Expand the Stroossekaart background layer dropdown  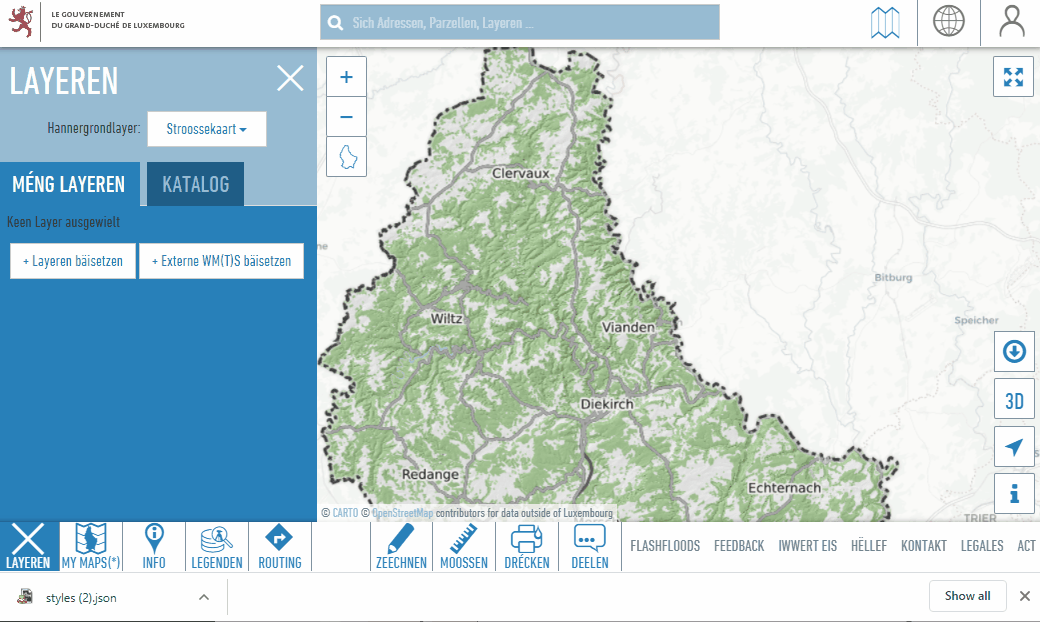tap(207, 129)
